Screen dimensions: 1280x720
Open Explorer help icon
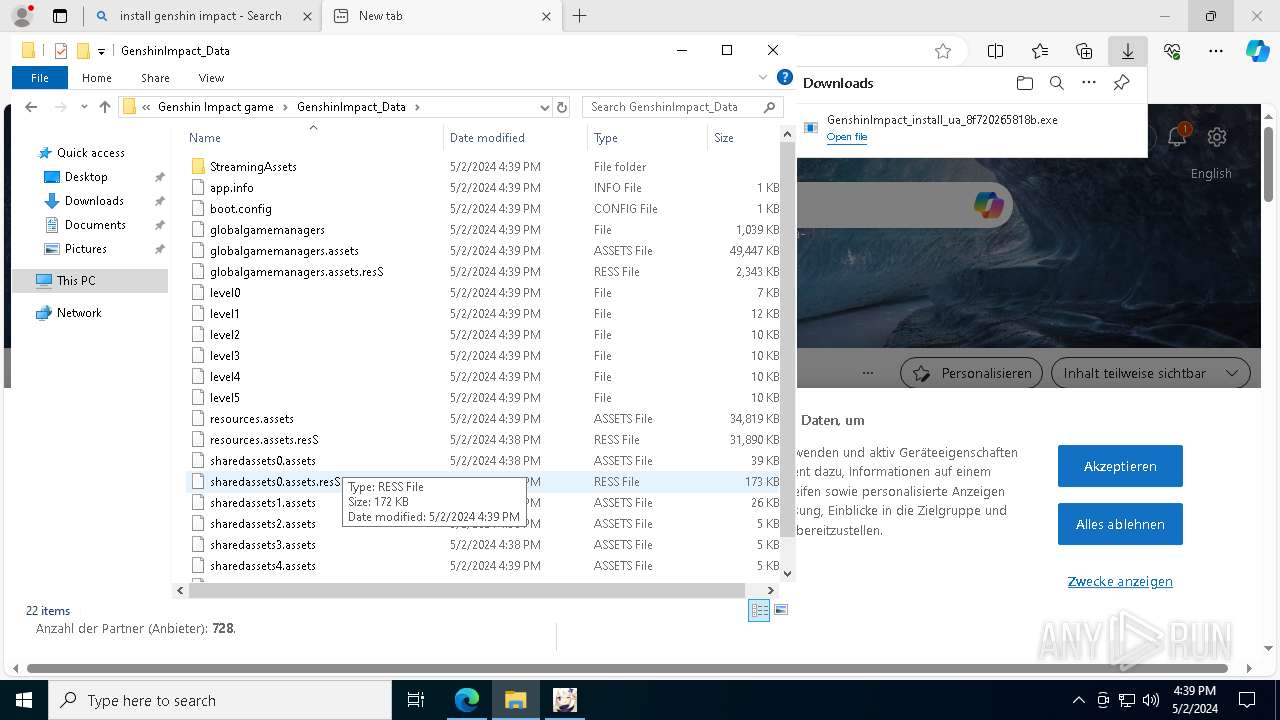click(785, 78)
